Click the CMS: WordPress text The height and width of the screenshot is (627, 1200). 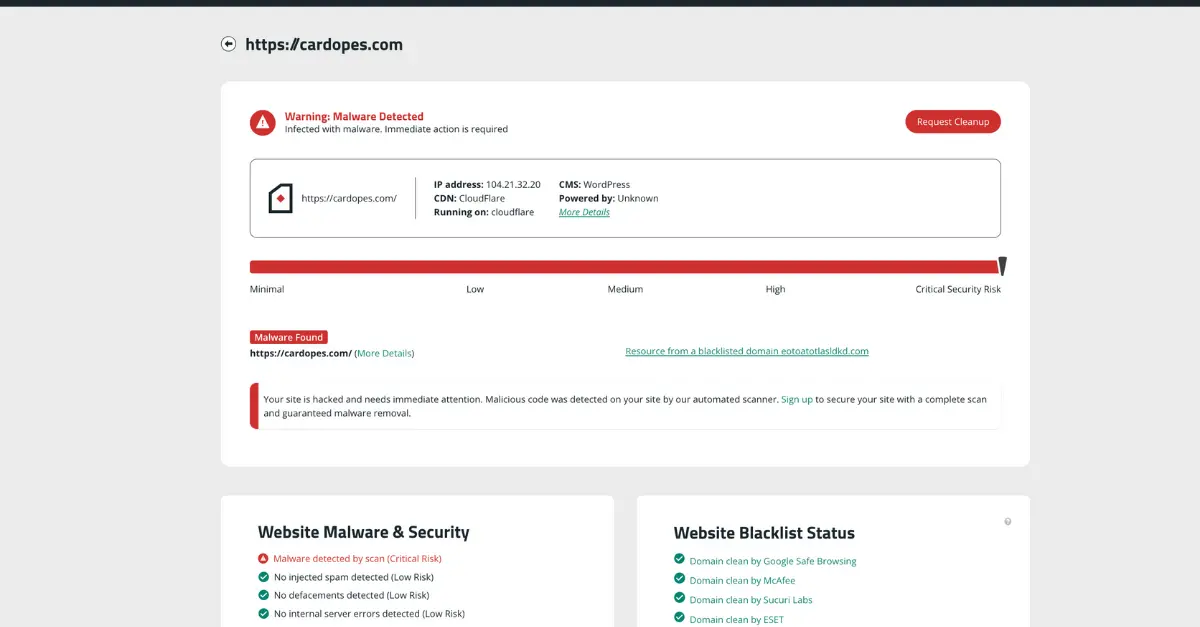click(594, 185)
